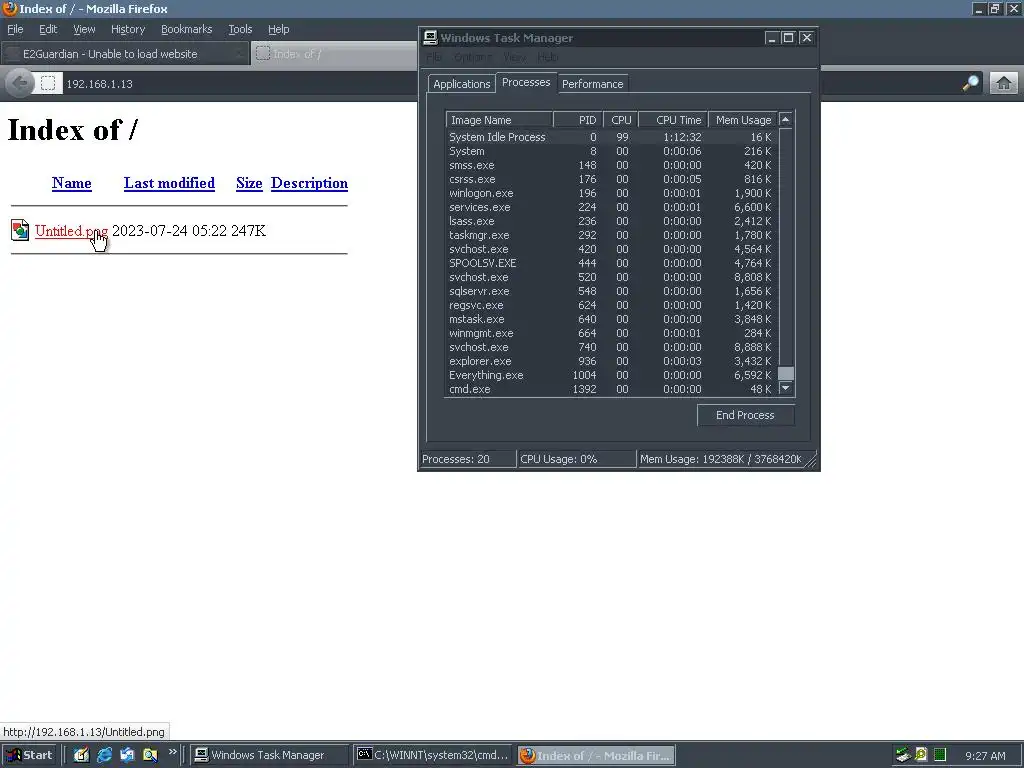
Task: Click the process list scroll-down arrow
Action: 786,388
